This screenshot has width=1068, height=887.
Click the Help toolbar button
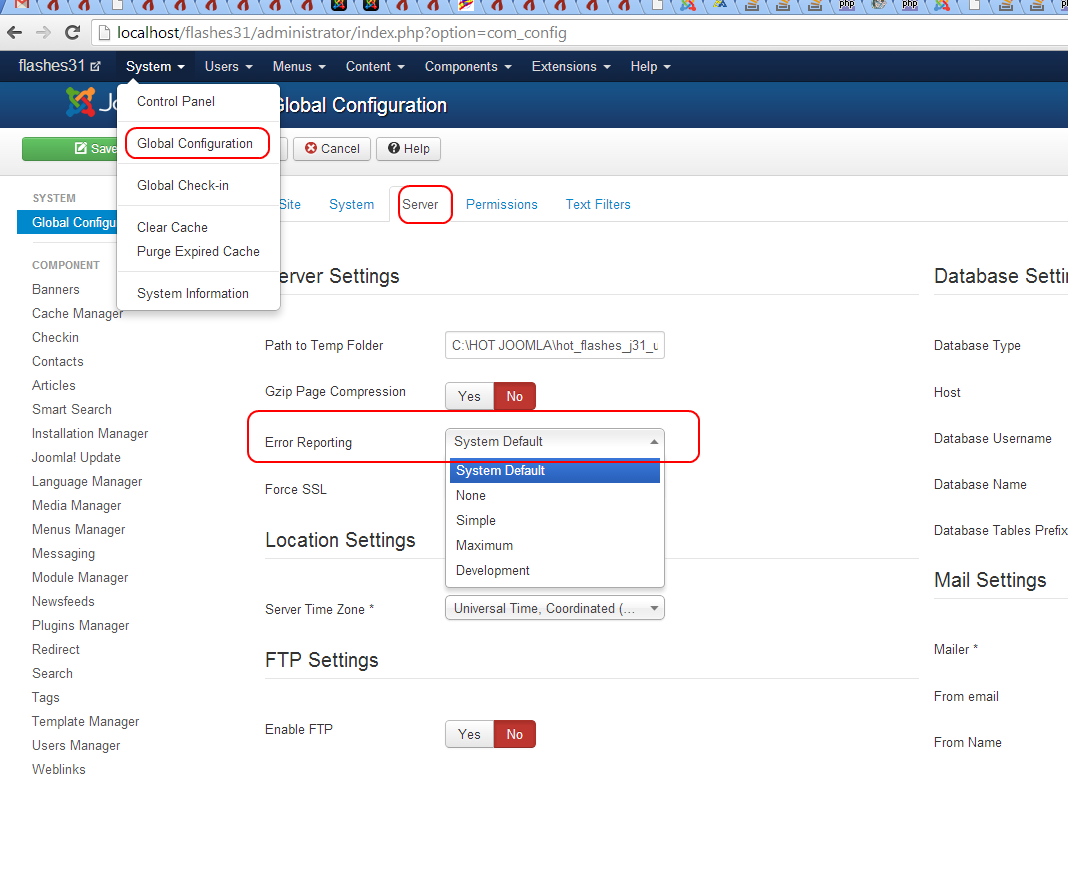point(409,149)
